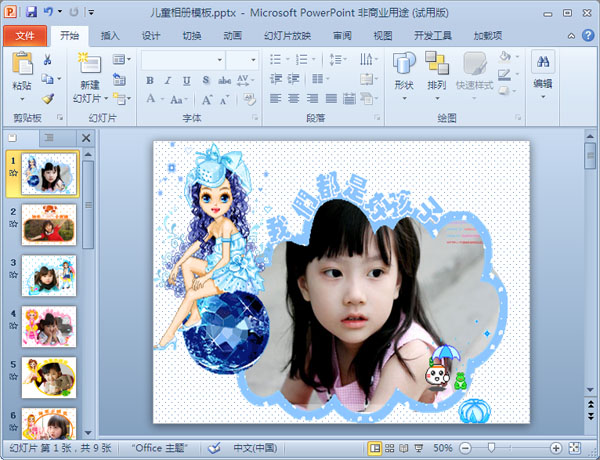600x460 pixels.
Task: Switch to the Insert tab
Action: coord(110,36)
